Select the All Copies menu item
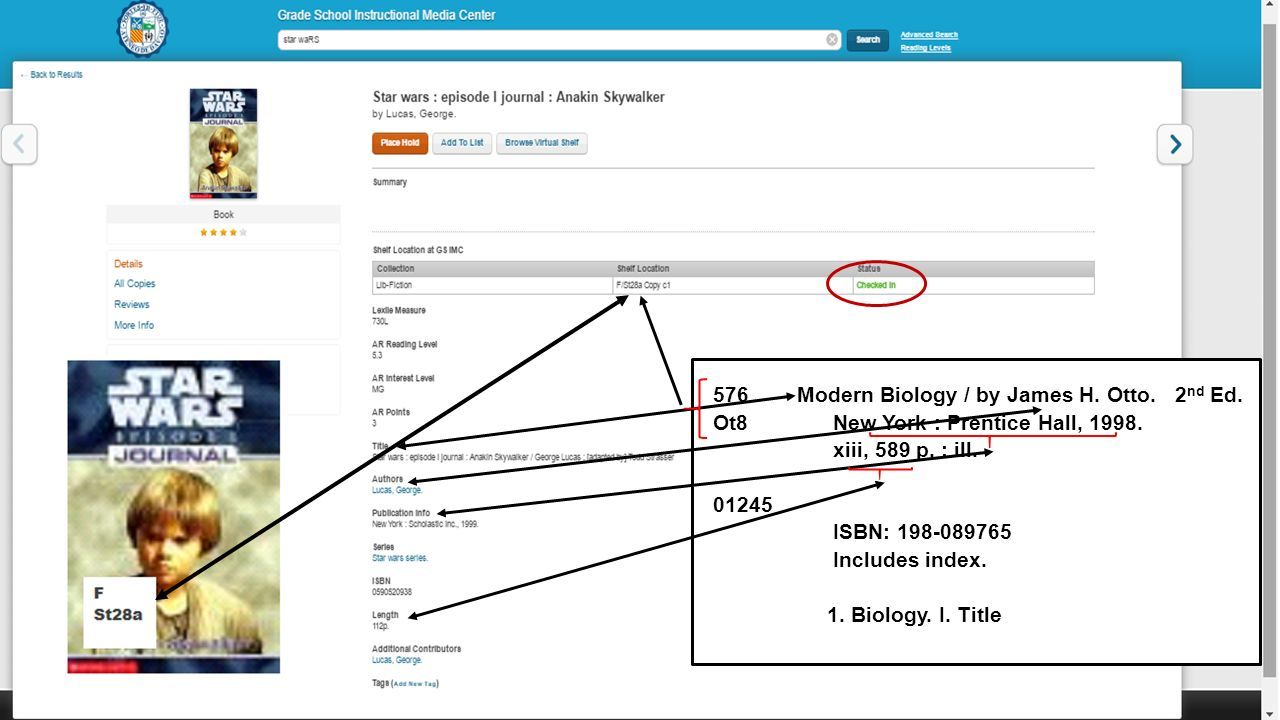 tap(134, 284)
